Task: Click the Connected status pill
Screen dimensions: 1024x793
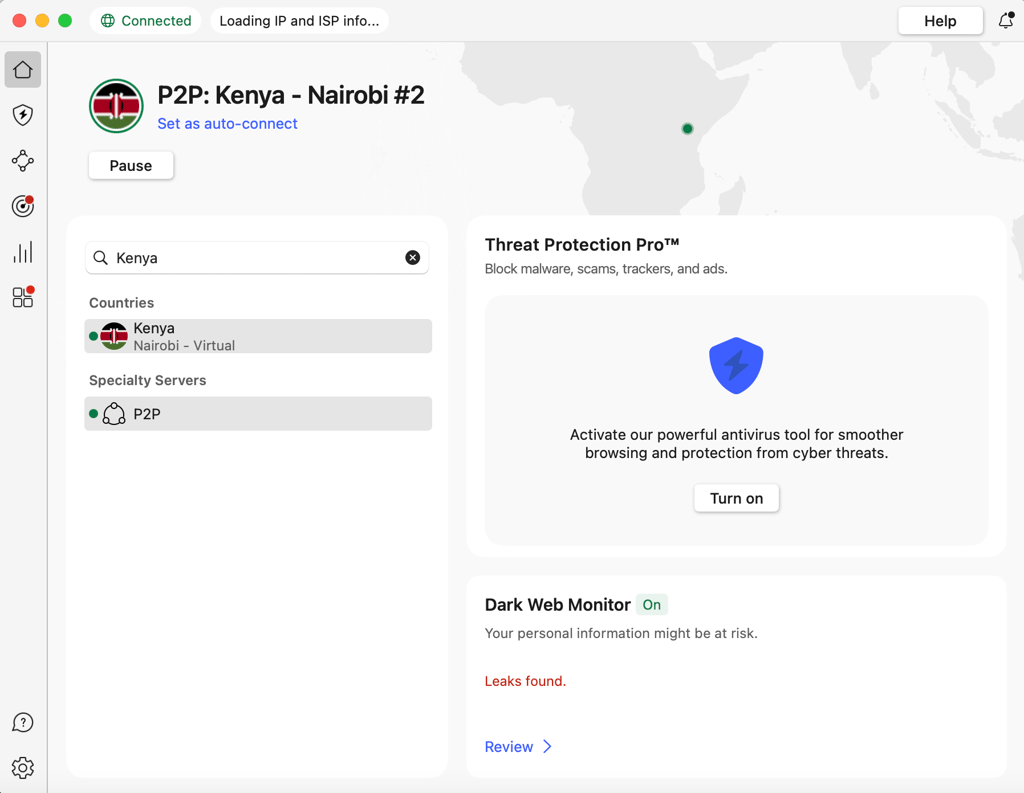Action: coord(146,21)
